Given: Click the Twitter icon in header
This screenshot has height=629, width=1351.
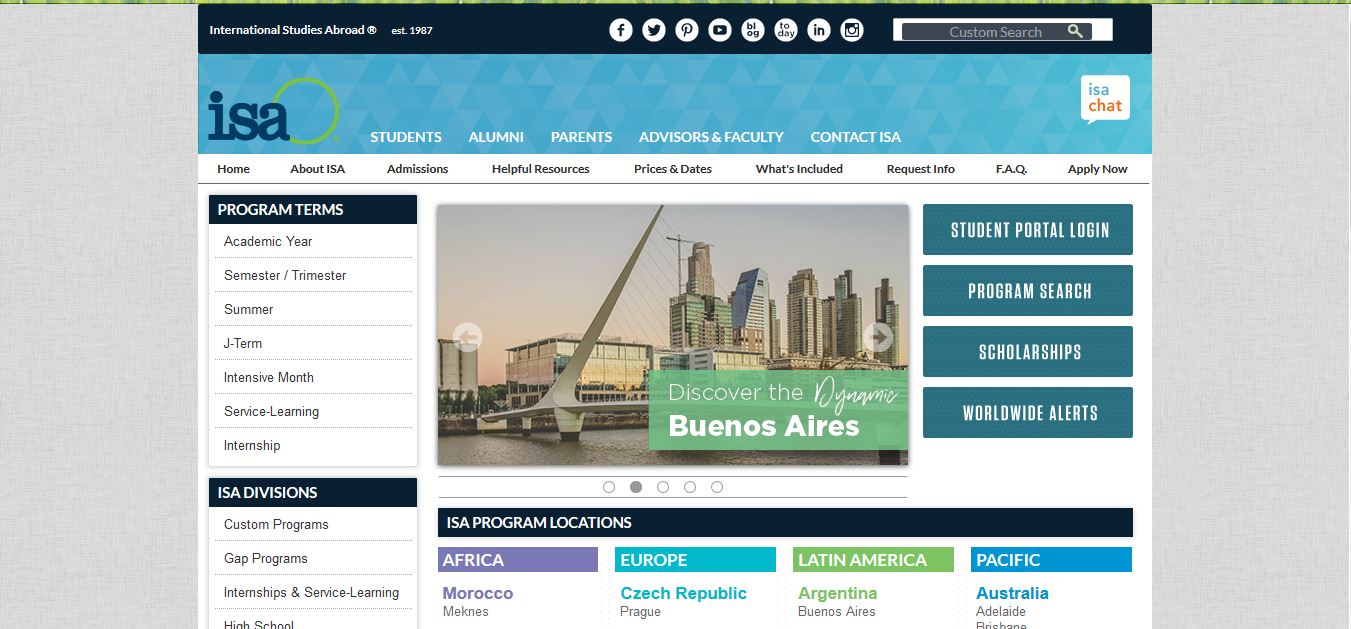Looking at the screenshot, I should point(654,30).
